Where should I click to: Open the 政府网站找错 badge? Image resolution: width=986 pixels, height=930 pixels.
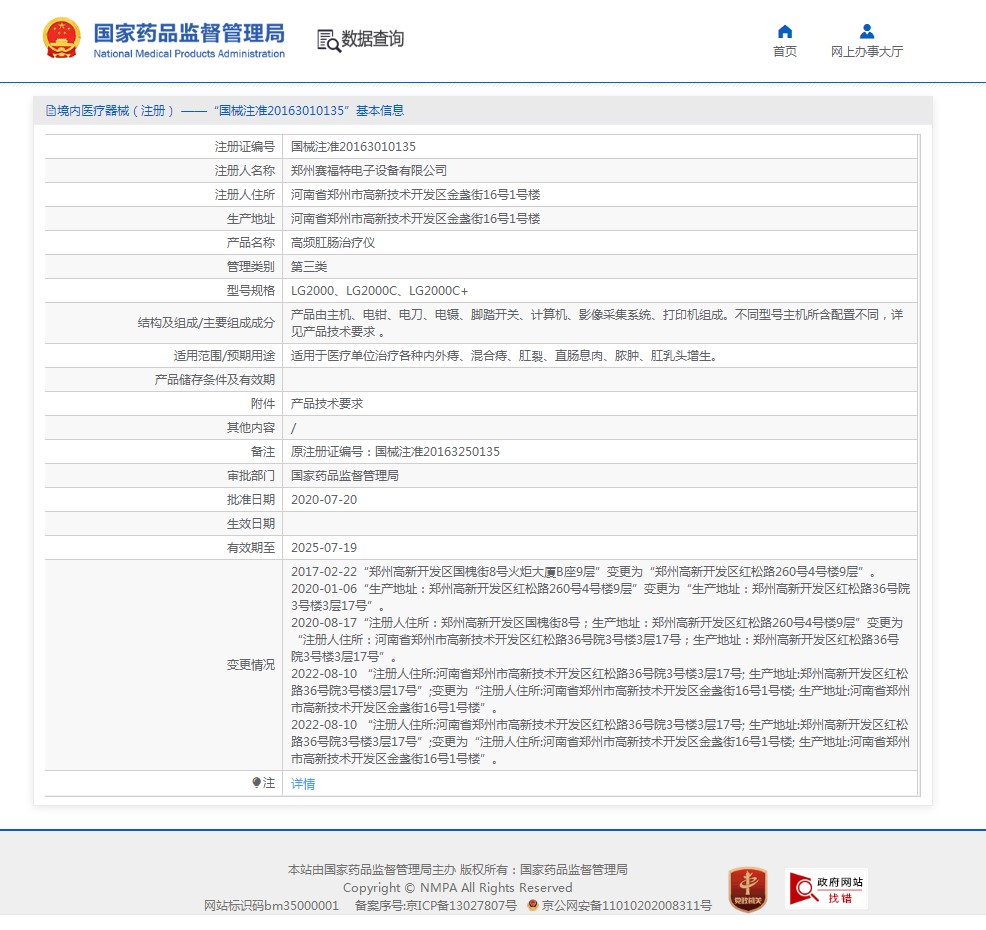(x=826, y=889)
